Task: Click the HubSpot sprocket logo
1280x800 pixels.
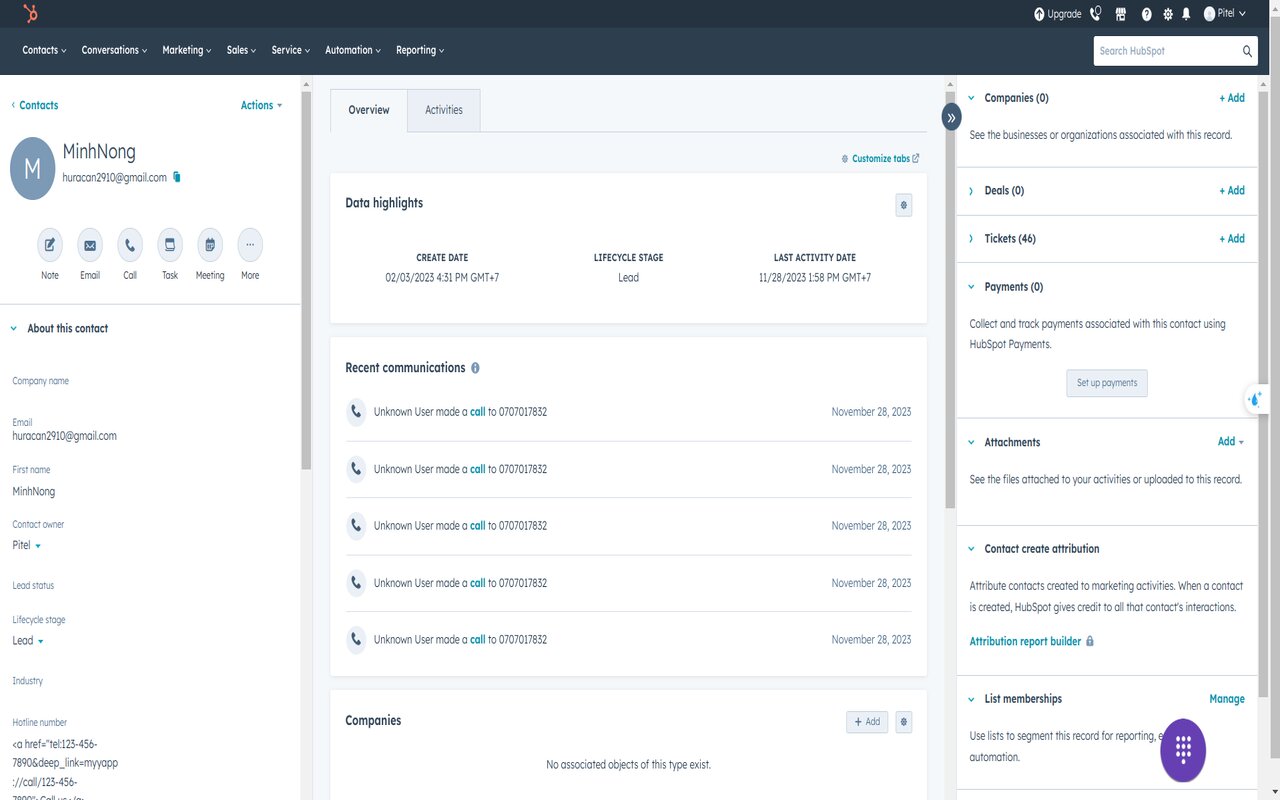Action: pyautogui.click(x=31, y=14)
